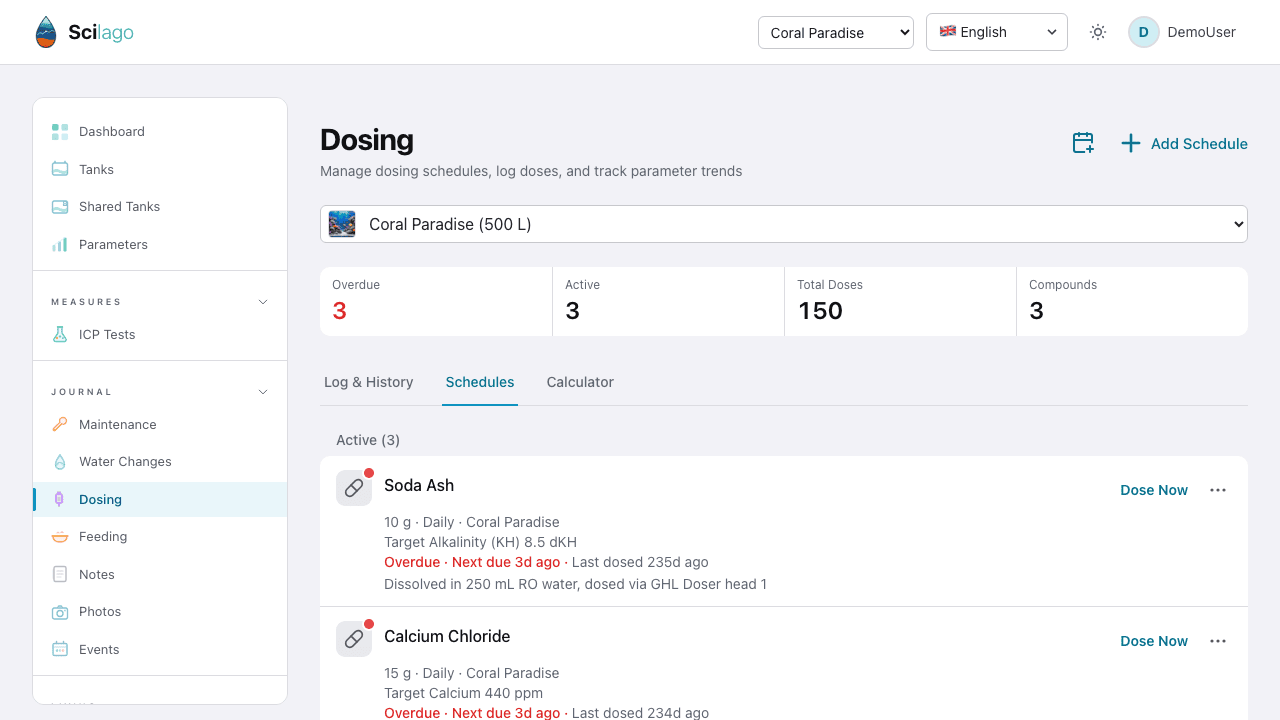Click the 'Active (3)' section heading
Viewport: 1280px width, 720px height.
pyautogui.click(x=368, y=440)
